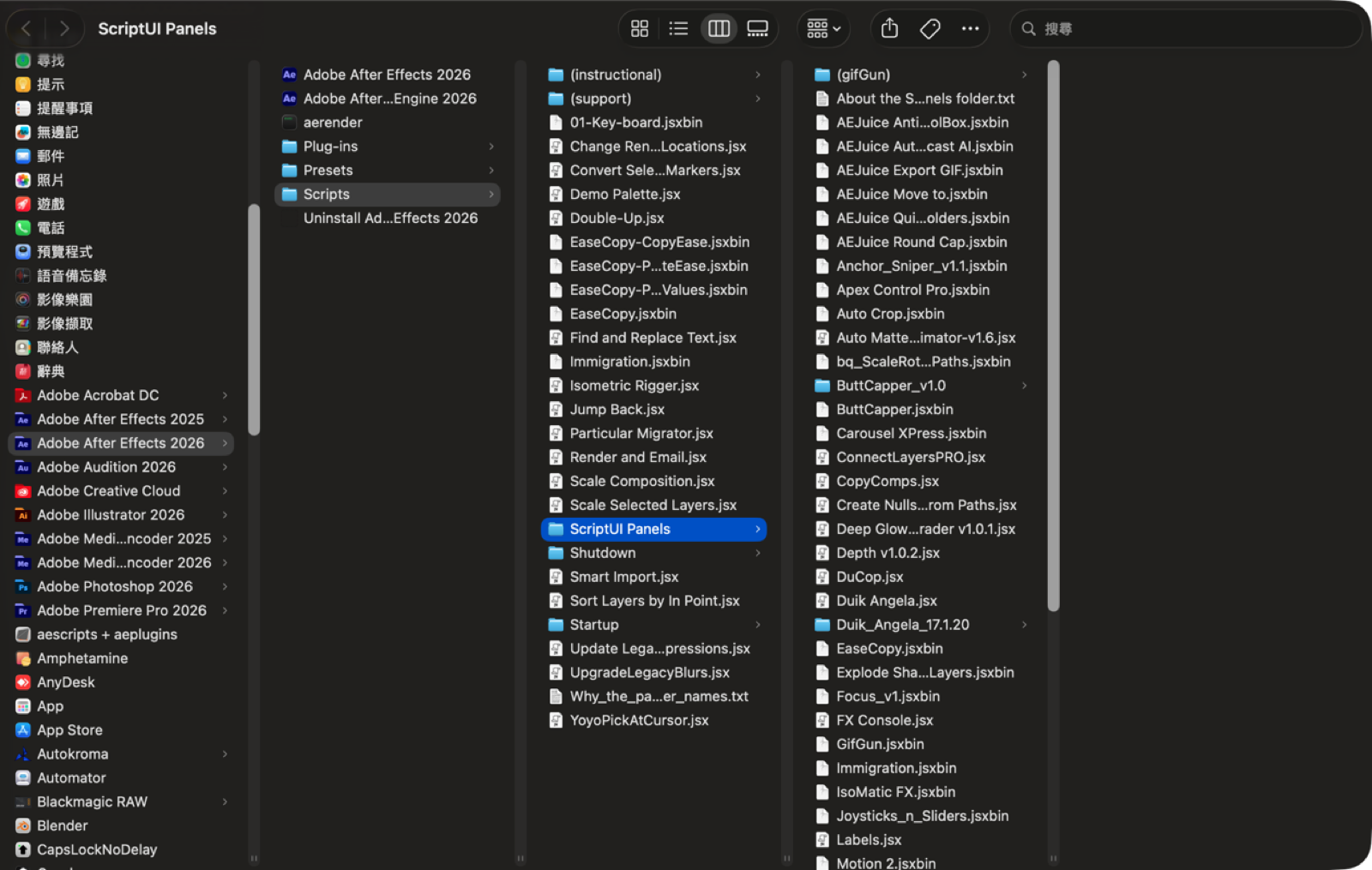The height and width of the screenshot is (870, 1372).
Task: Select Adobe After Effects 2026 app file icon
Action: point(290,75)
